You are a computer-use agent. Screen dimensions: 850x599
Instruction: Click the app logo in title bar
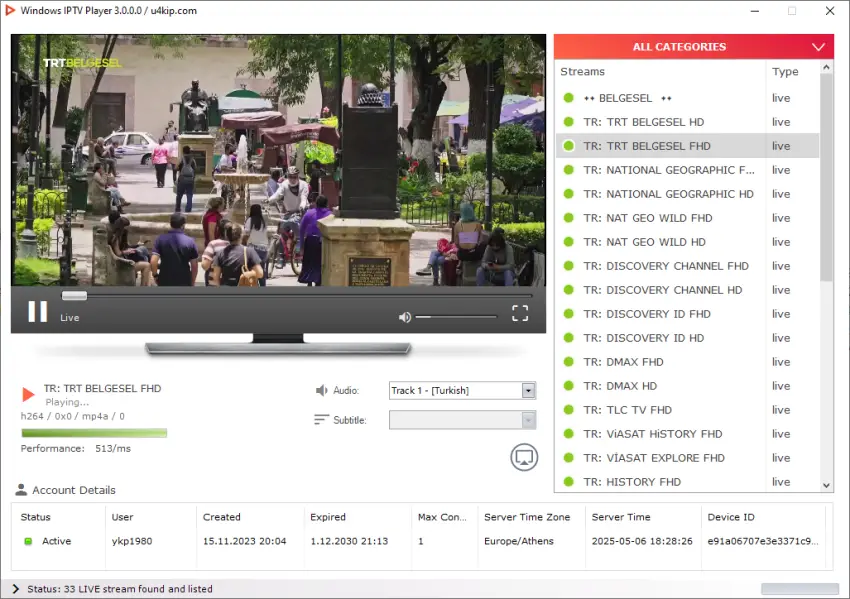pyautogui.click(x=10, y=10)
